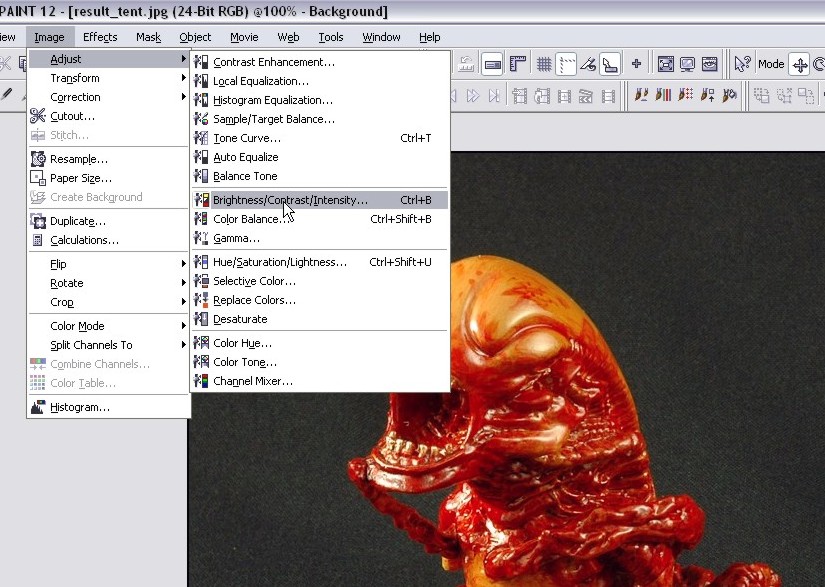Expand the Transform submenu
Viewport: 825px width, 587px height.
[108, 78]
